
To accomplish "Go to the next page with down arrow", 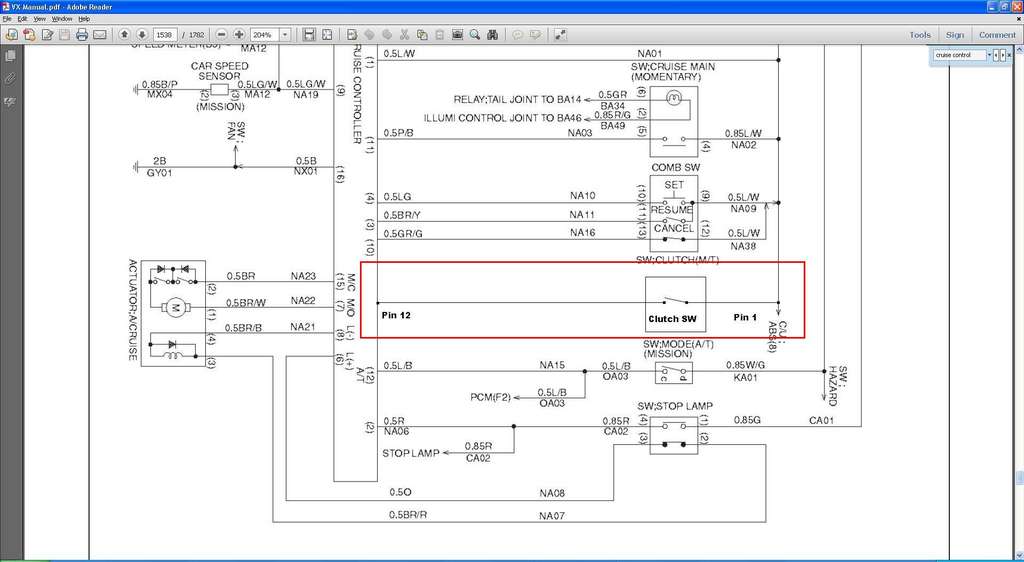I will (x=142, y=35).
